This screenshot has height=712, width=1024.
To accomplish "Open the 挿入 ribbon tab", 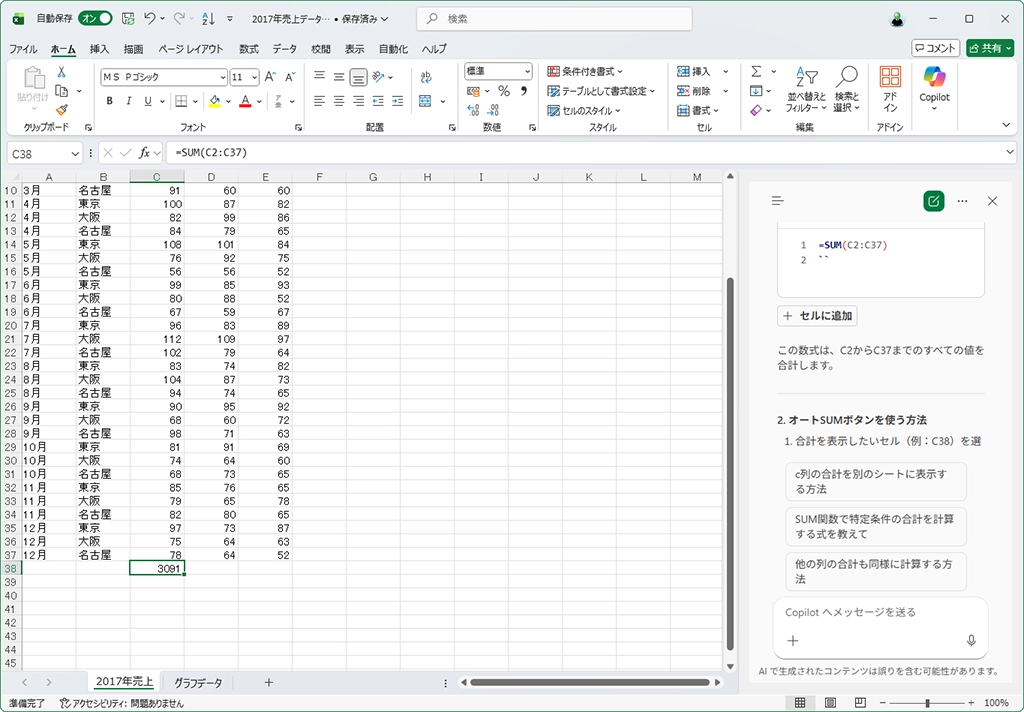I will pos(99,49).
